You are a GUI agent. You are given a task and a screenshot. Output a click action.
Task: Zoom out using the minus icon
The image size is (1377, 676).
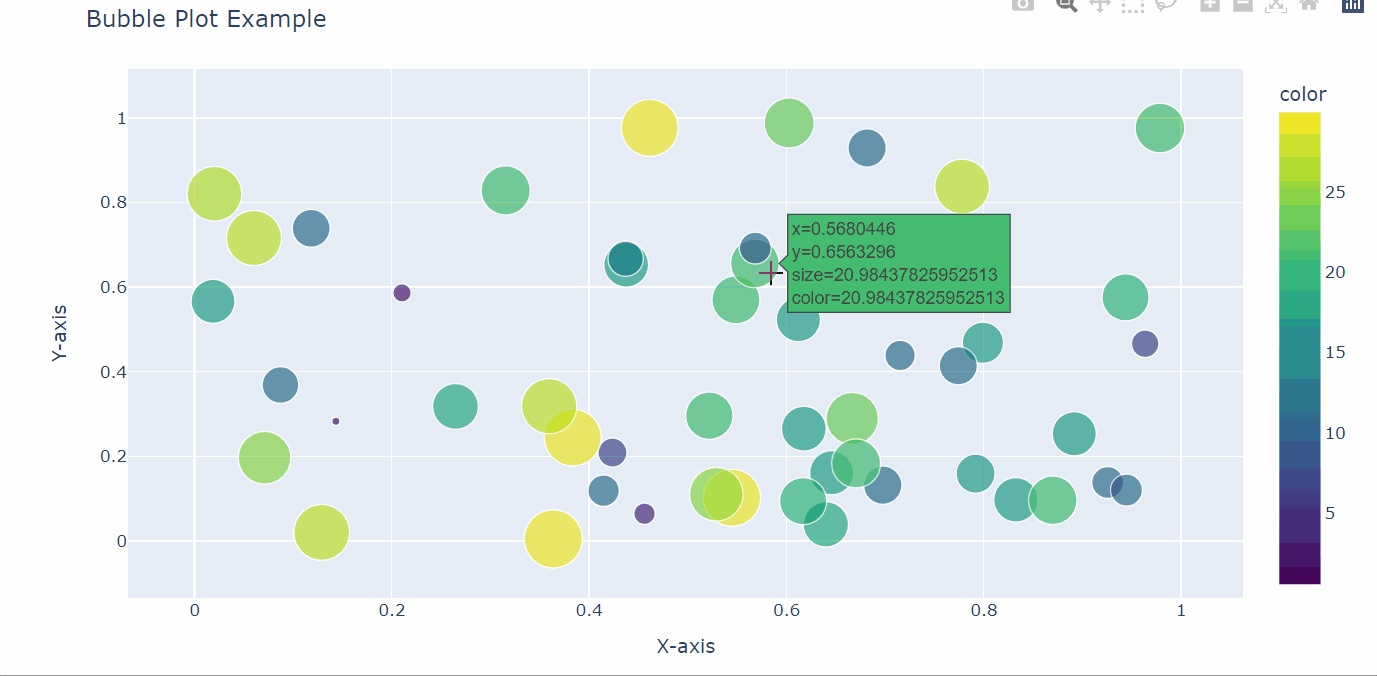pyautogui.click(x=1242, y=4)
